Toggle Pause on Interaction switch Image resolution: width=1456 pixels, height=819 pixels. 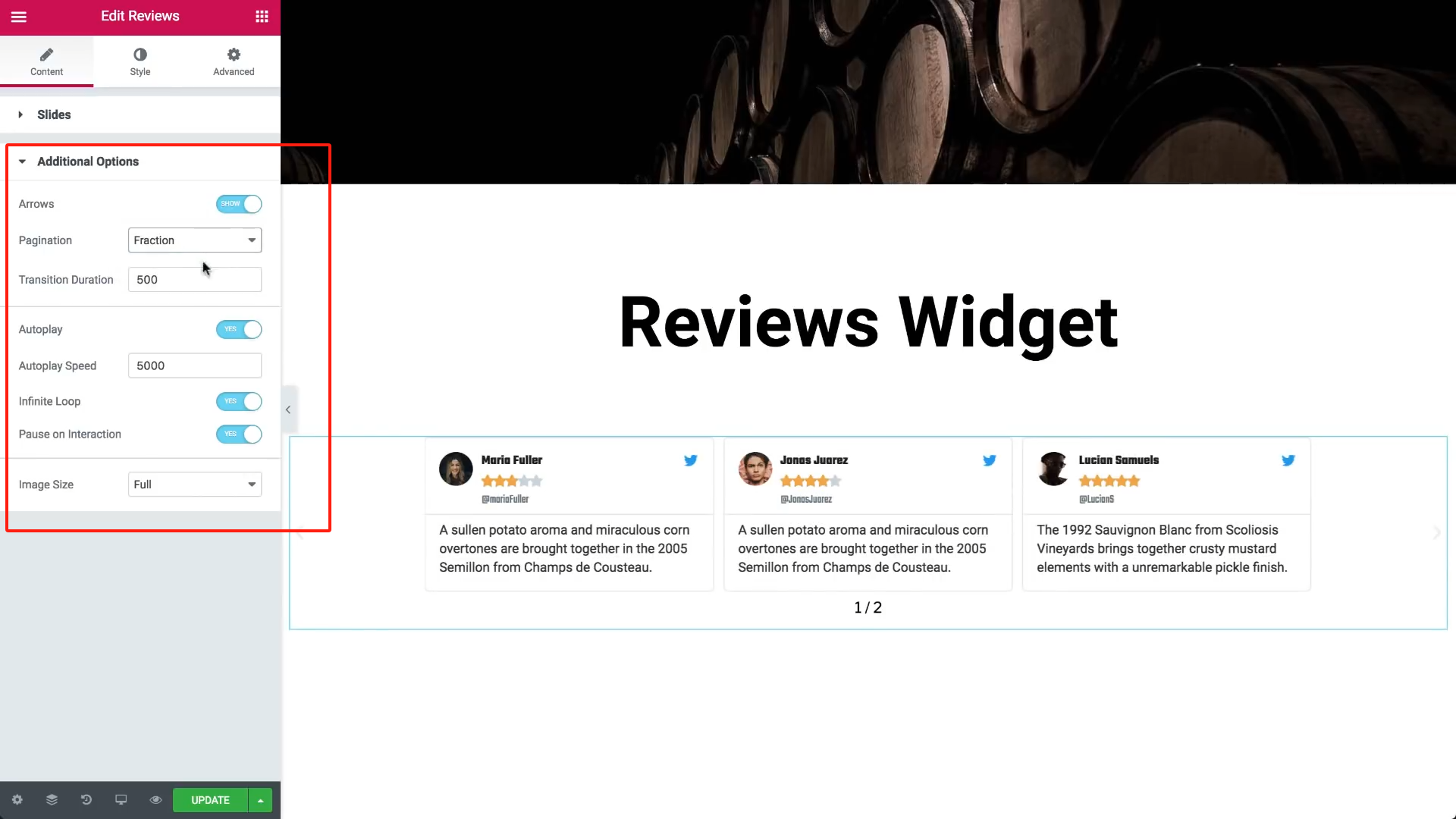(x=239, y=435)
